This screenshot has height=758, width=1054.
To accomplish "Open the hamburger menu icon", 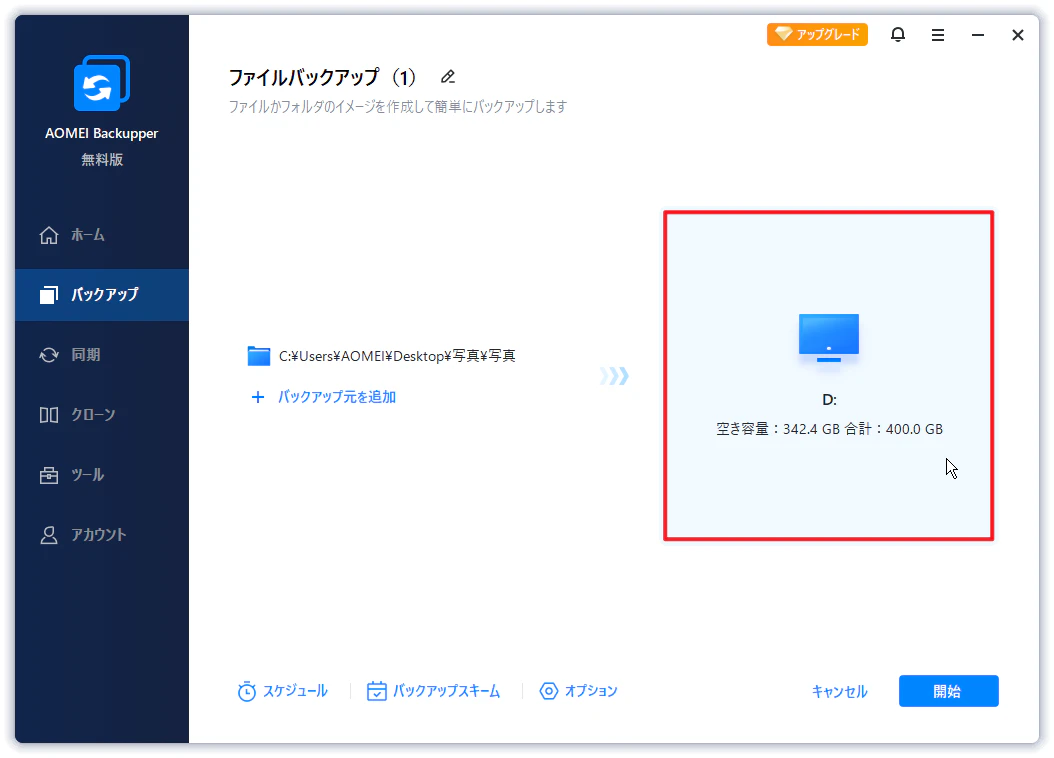I will (x=938, y=35).
